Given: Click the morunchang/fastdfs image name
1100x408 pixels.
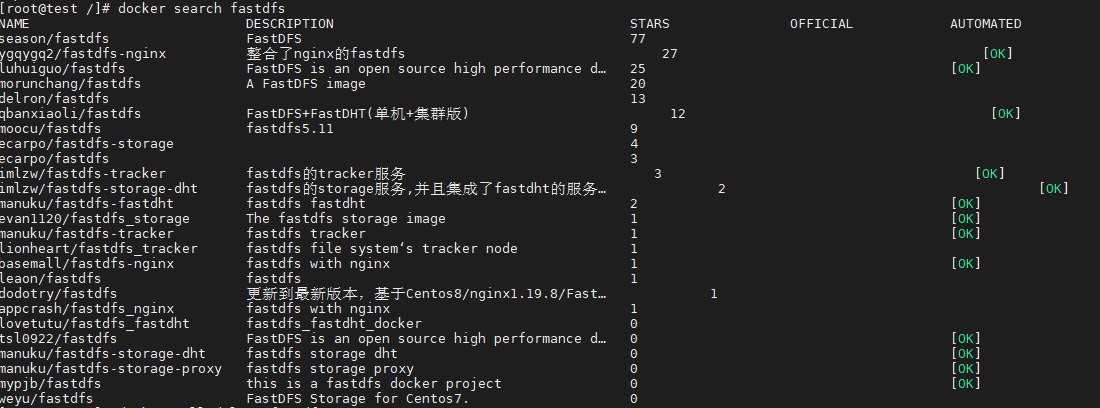Looking at the screenshot, I should tap(70, 84).
